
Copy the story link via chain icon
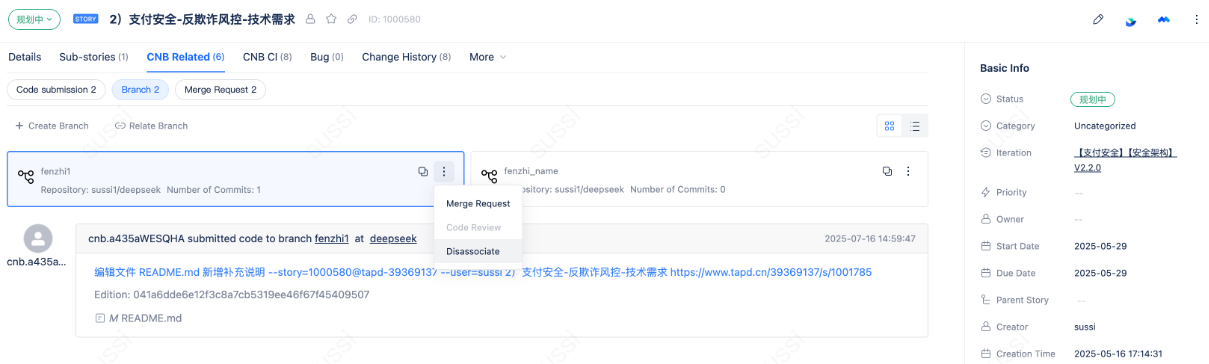(x=352, y=19)
